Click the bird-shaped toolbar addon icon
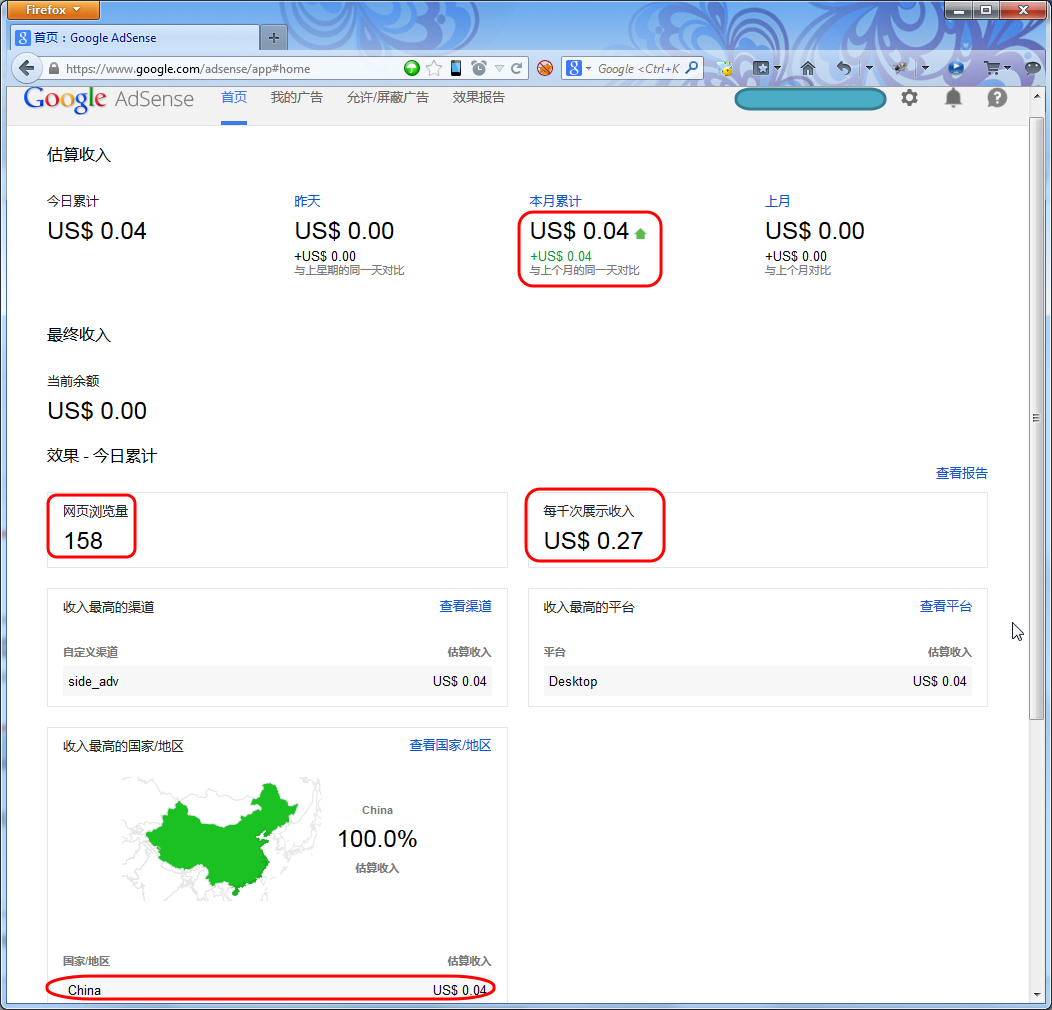Viewport: 1052px width, 1010px height. 900,68
